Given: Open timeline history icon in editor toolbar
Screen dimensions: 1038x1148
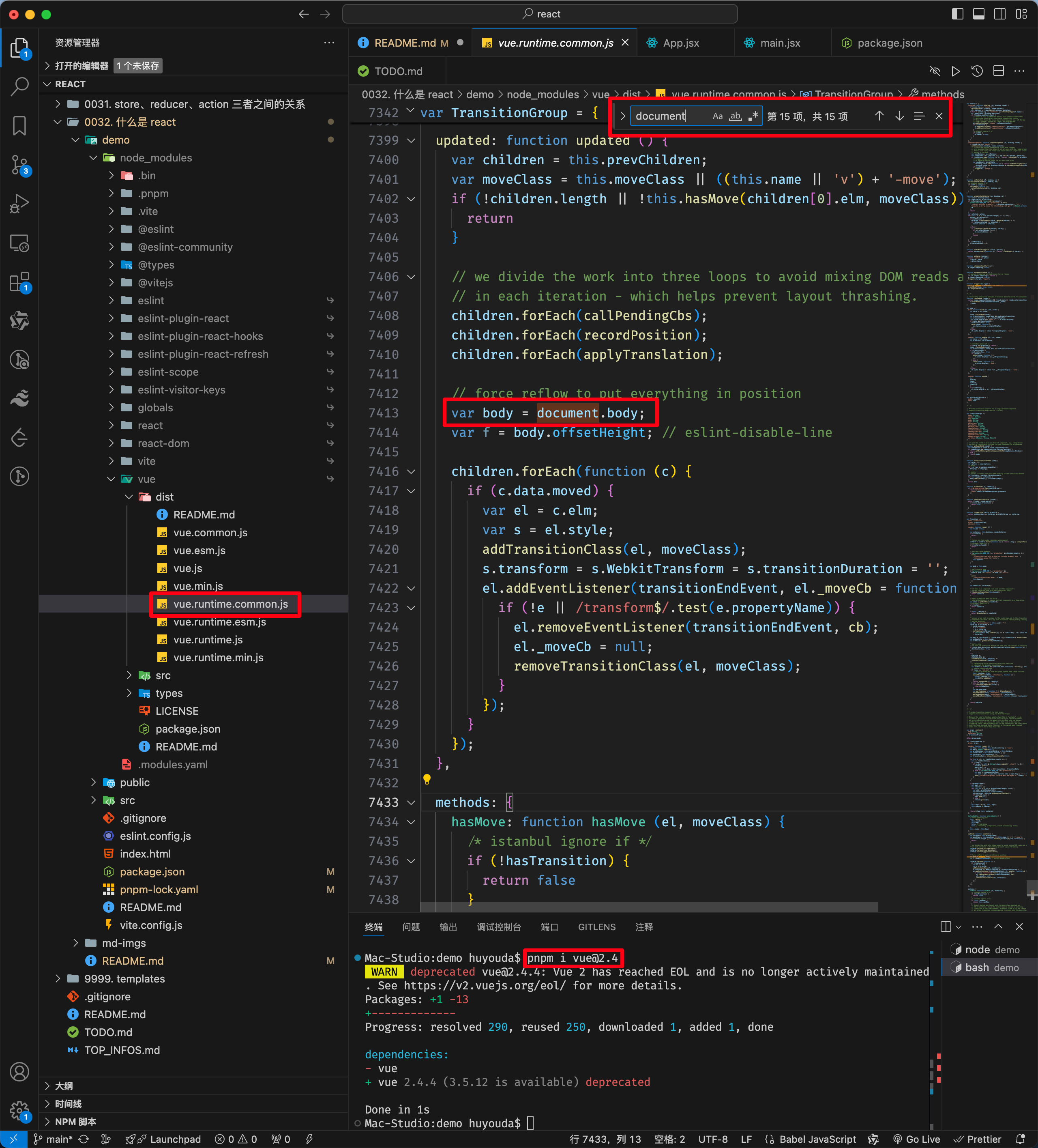Looking at the screenshot, I should 977,71.
